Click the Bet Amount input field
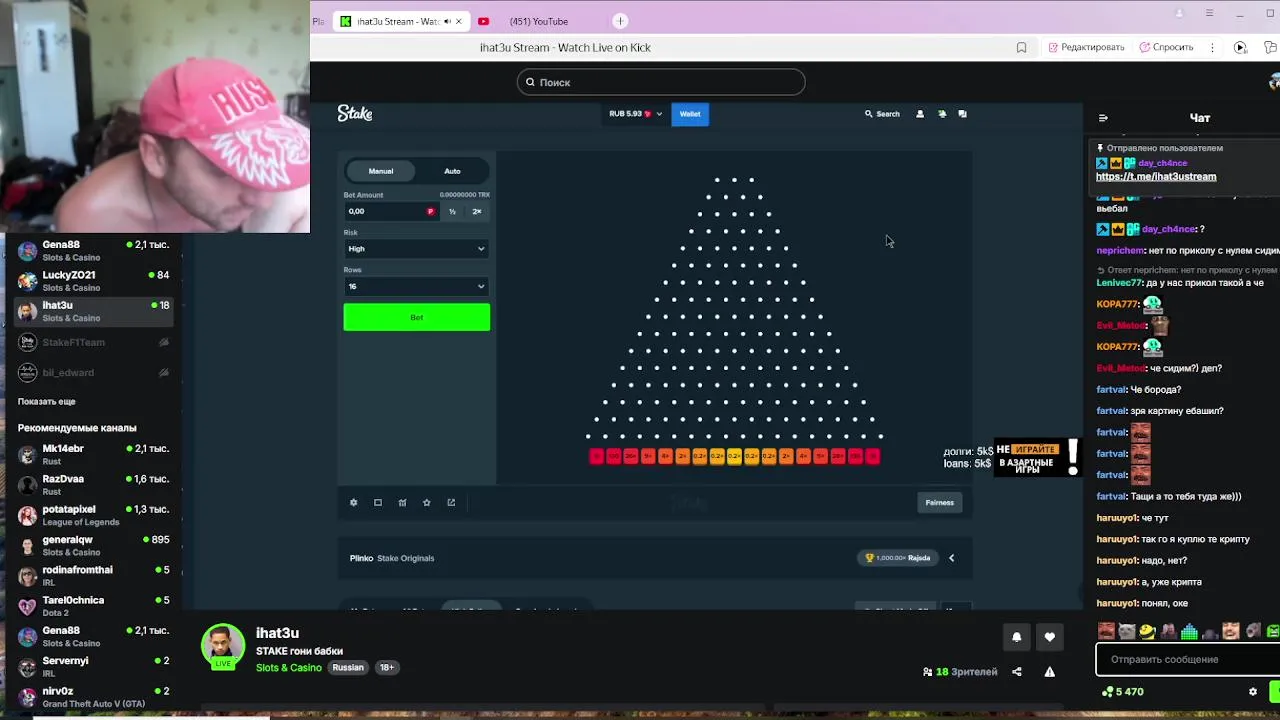Viewport: 1280px width, 720px height. 390,211
